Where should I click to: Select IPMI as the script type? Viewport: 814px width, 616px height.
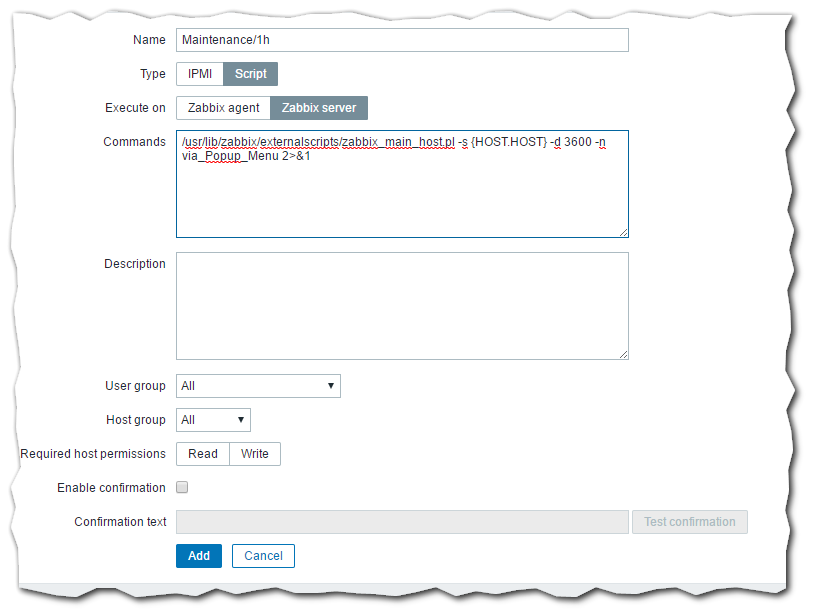(x=200, y=74)
